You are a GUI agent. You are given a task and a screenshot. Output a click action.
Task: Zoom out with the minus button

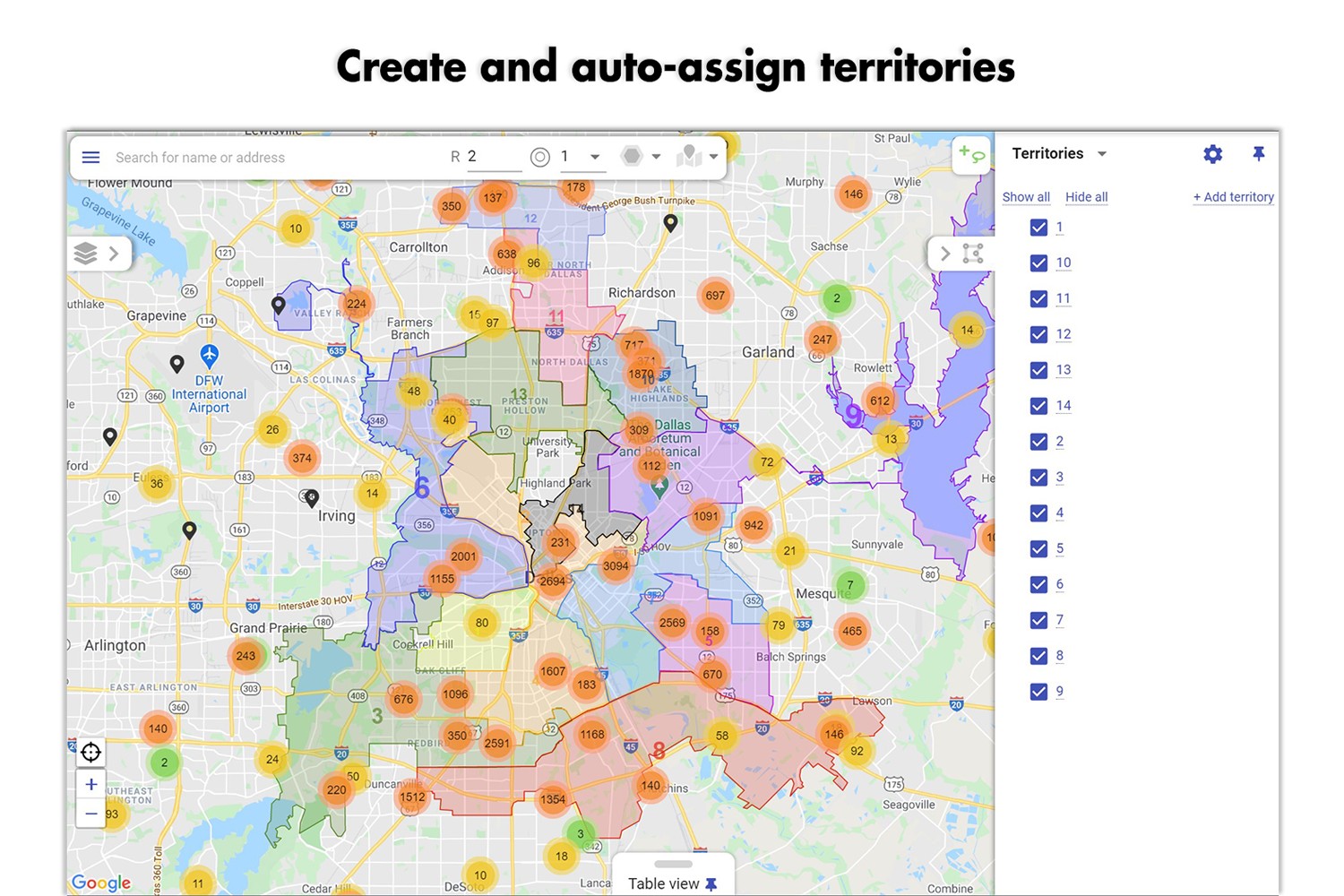point(90,814)
